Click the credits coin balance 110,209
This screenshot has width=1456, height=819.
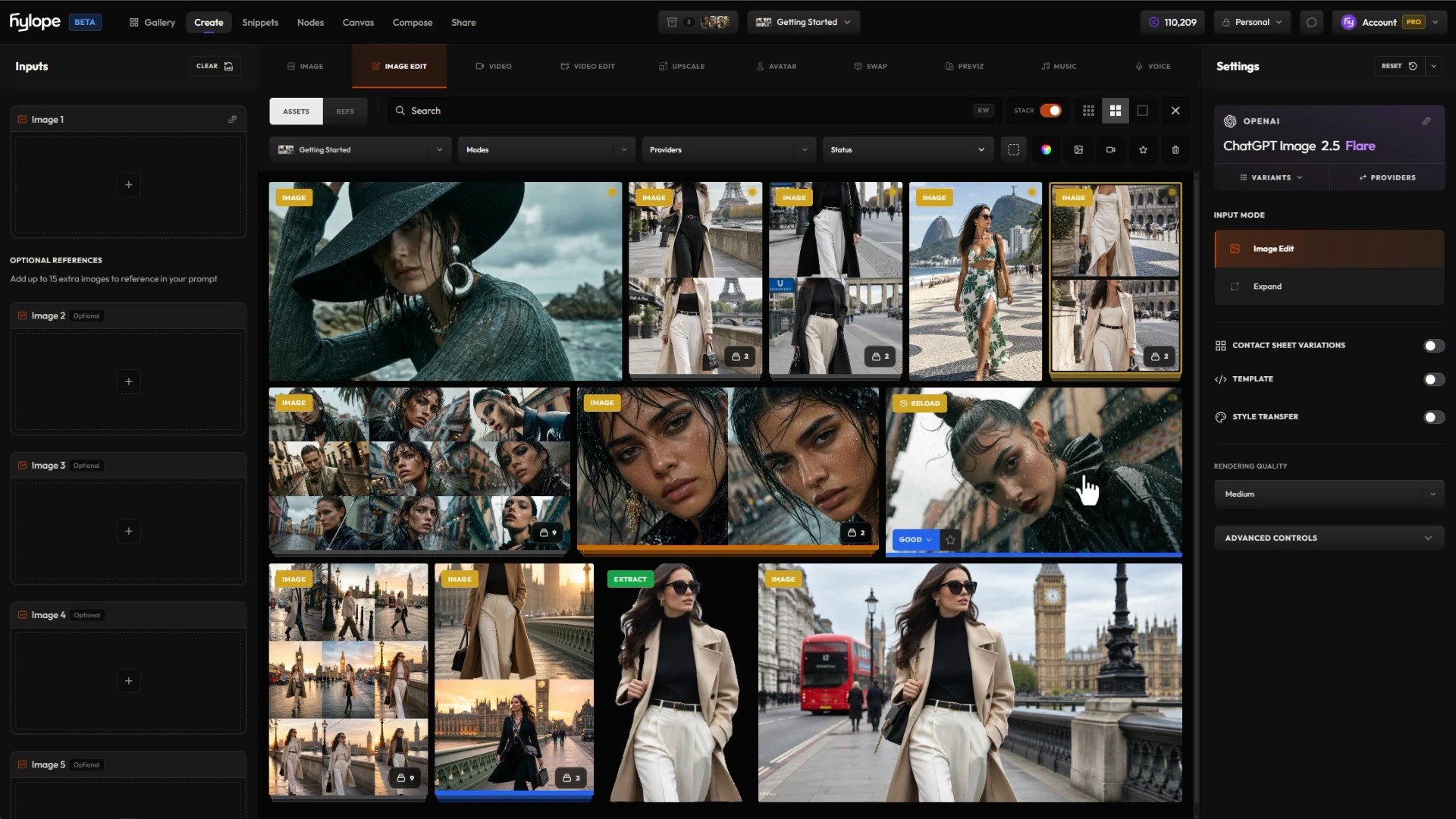pyautogui.click(x=1173, y=22)
